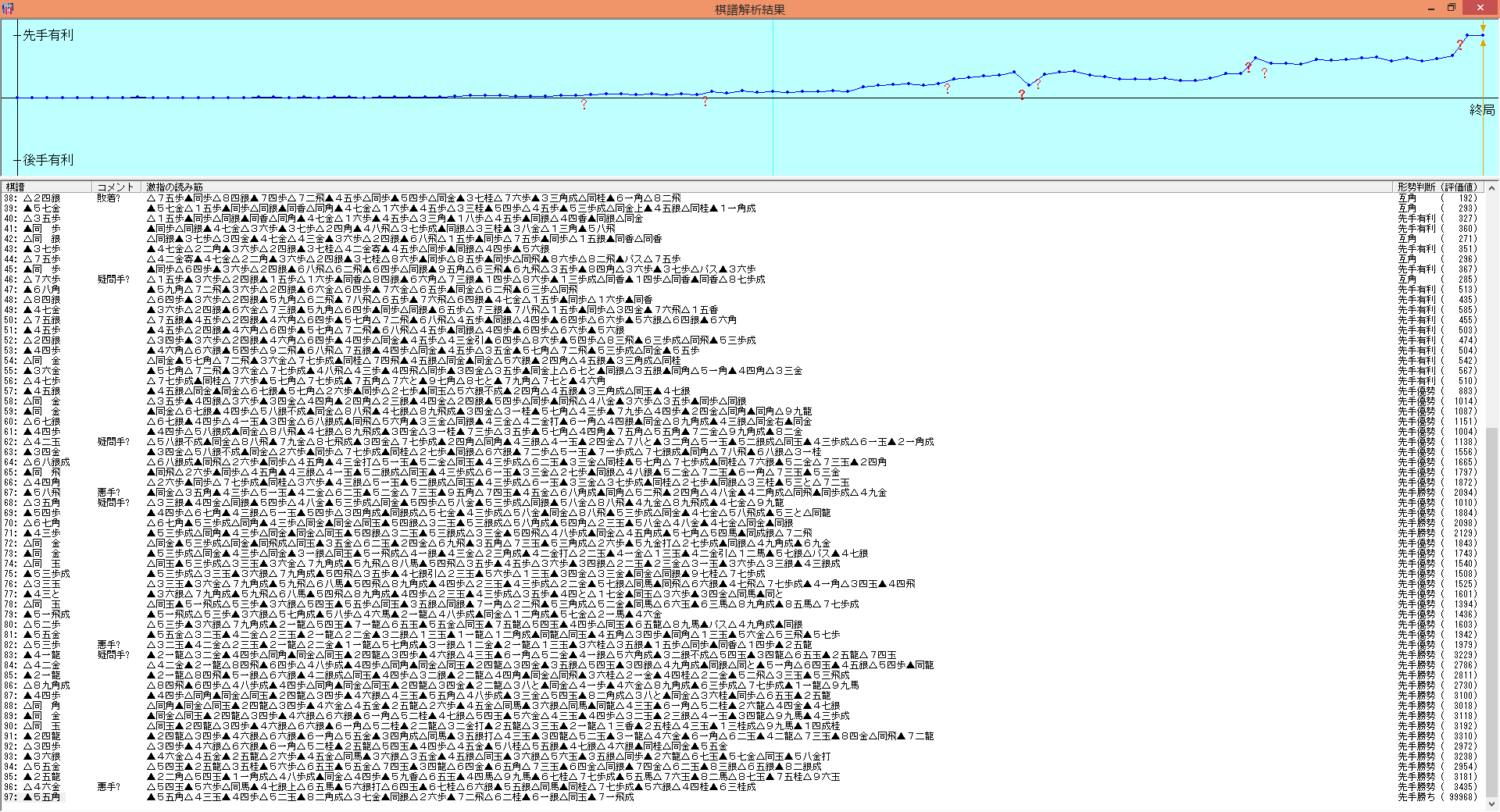The image size is (1500, 812).
Task: Click the application icon in the title bar
Action: 8,9
